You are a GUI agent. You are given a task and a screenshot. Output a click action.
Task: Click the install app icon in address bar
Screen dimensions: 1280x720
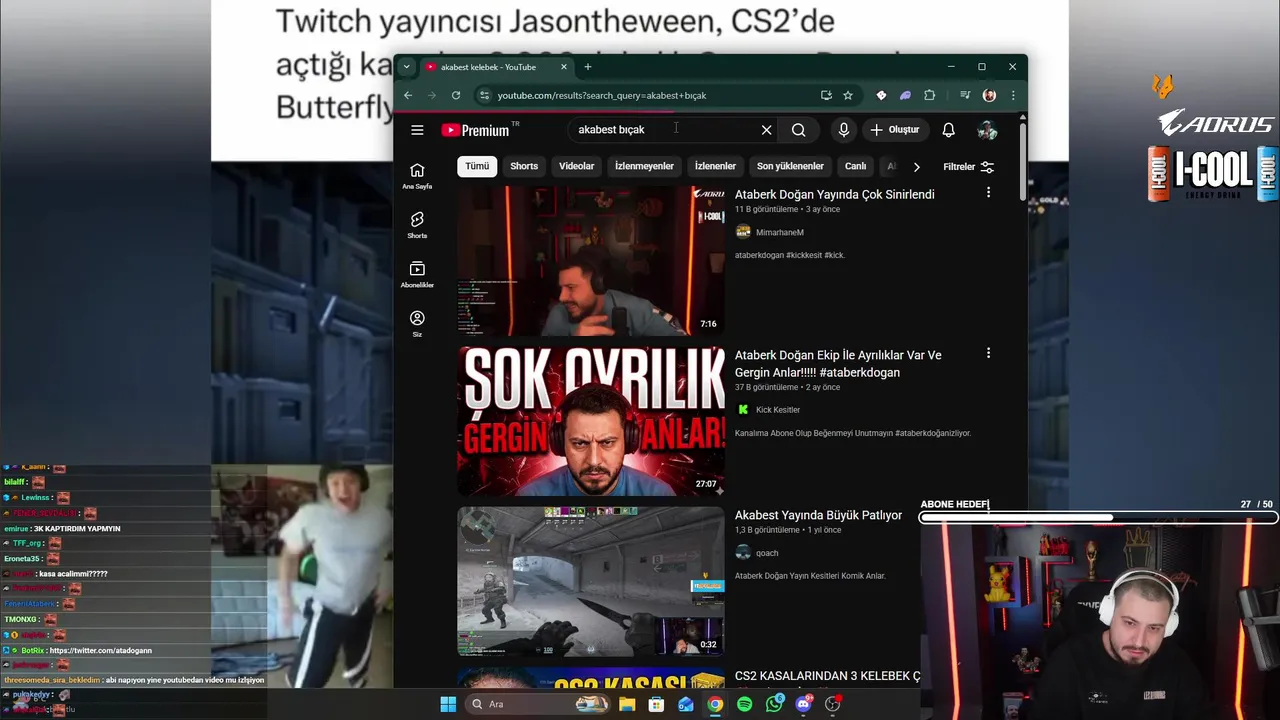click(x=826, y=95)
